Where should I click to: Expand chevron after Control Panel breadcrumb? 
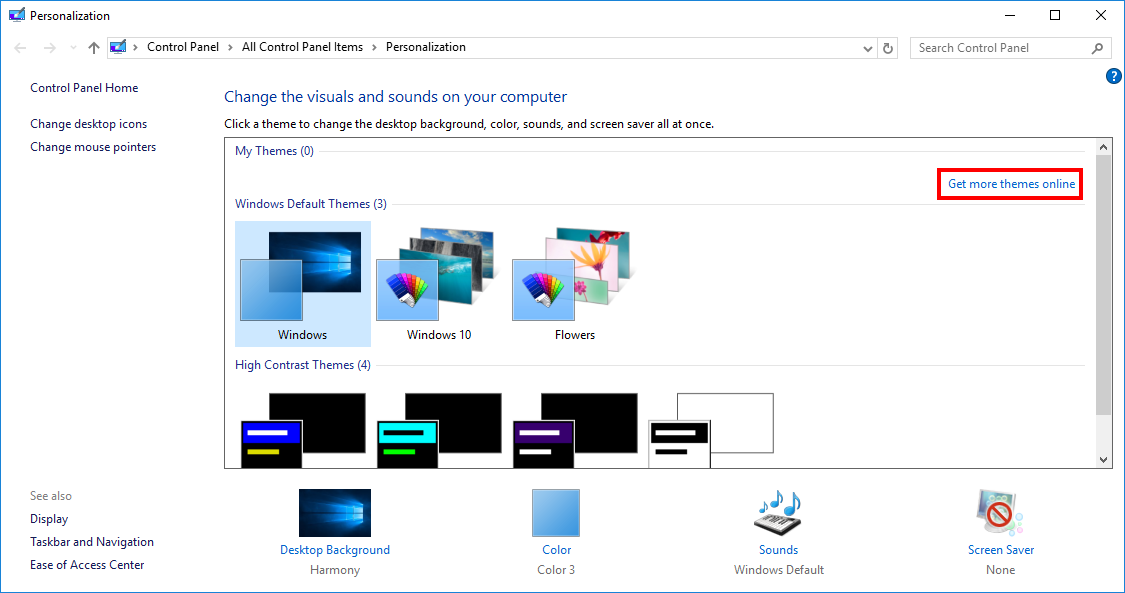[x=230, y=47]
